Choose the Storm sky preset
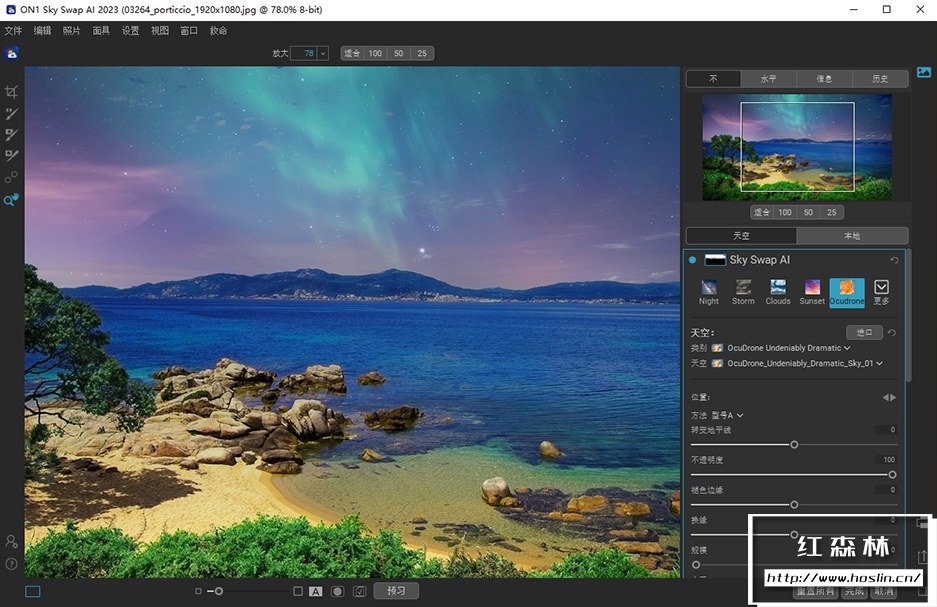 click(743, 292)
